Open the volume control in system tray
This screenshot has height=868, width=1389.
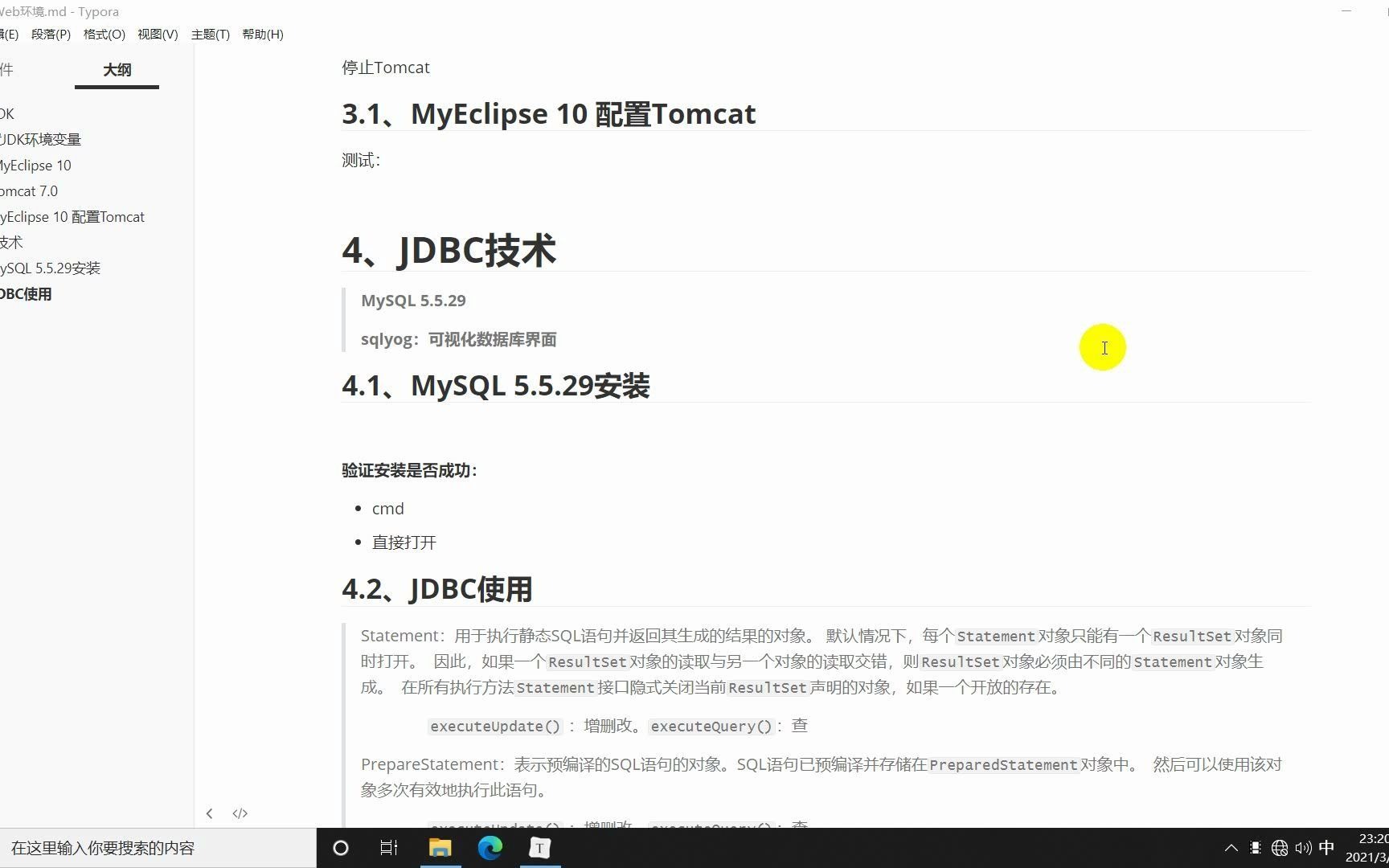pos(1303,848)
